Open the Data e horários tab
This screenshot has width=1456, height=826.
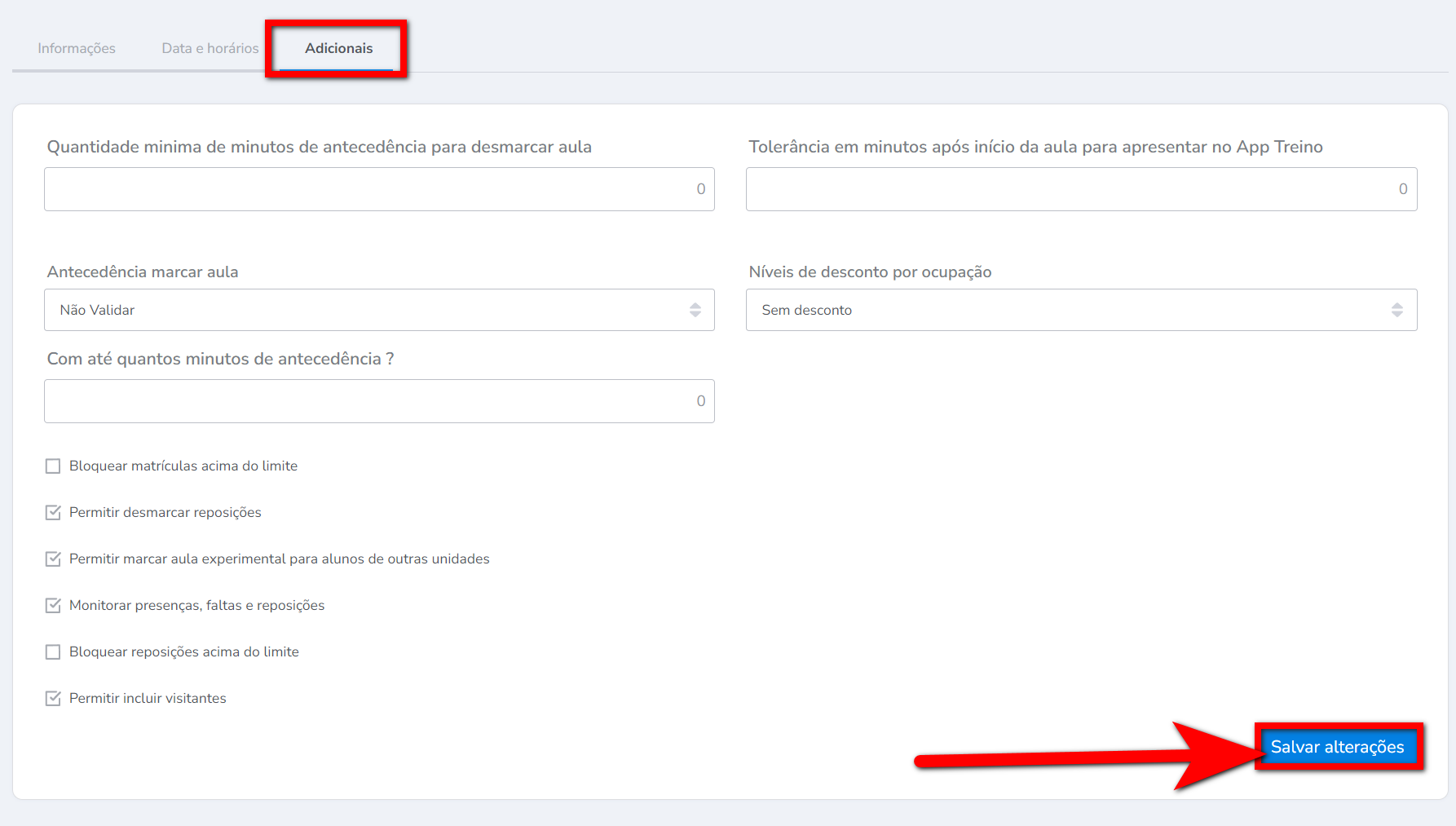coord(210,48)
